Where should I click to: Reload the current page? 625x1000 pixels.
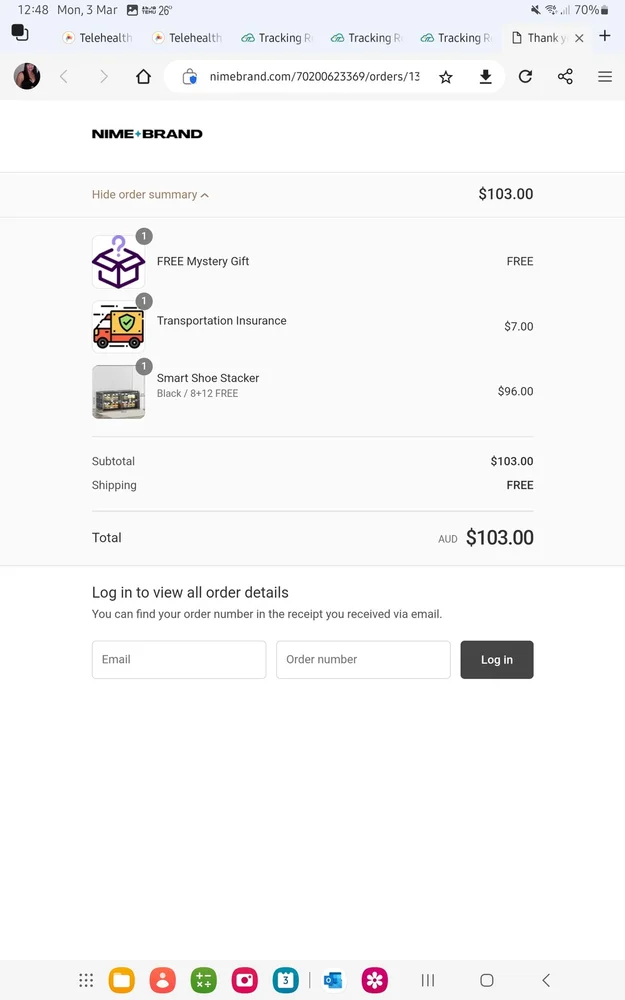pos(525,77)
